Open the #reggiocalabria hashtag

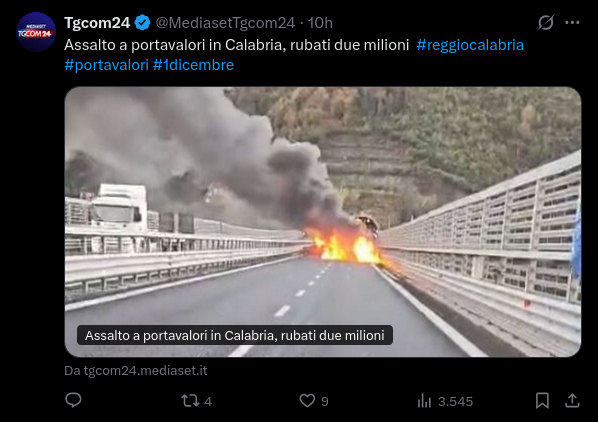pos(470,45)
